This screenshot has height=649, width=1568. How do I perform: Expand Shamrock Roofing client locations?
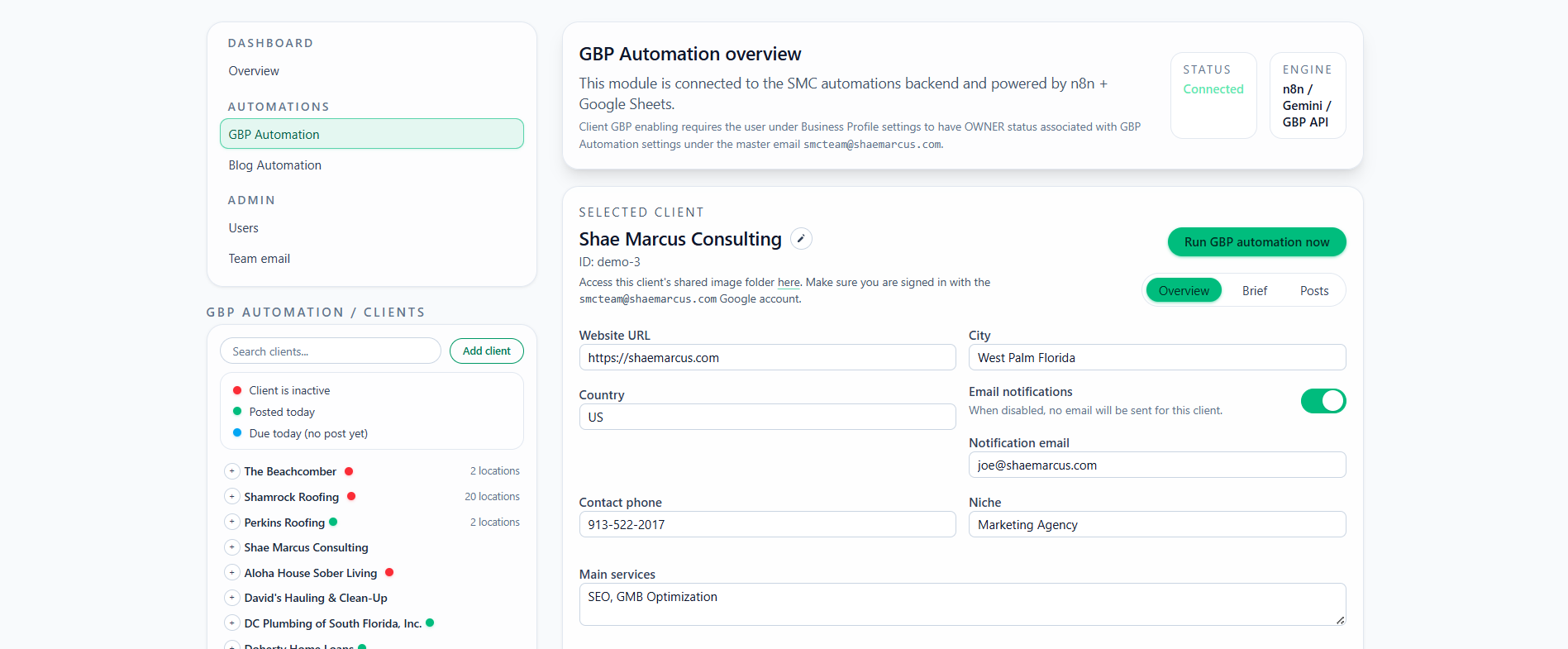pyautogui.click(x=232, y=497)
